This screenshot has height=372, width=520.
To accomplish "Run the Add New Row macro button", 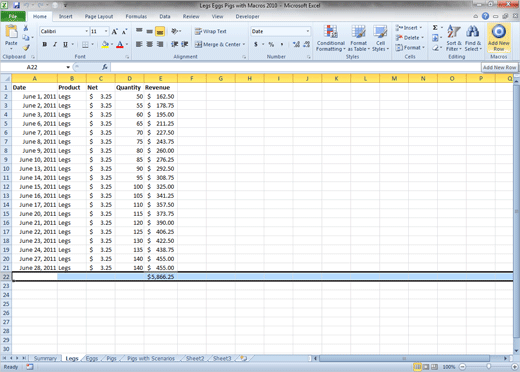I will pos(499,37).
